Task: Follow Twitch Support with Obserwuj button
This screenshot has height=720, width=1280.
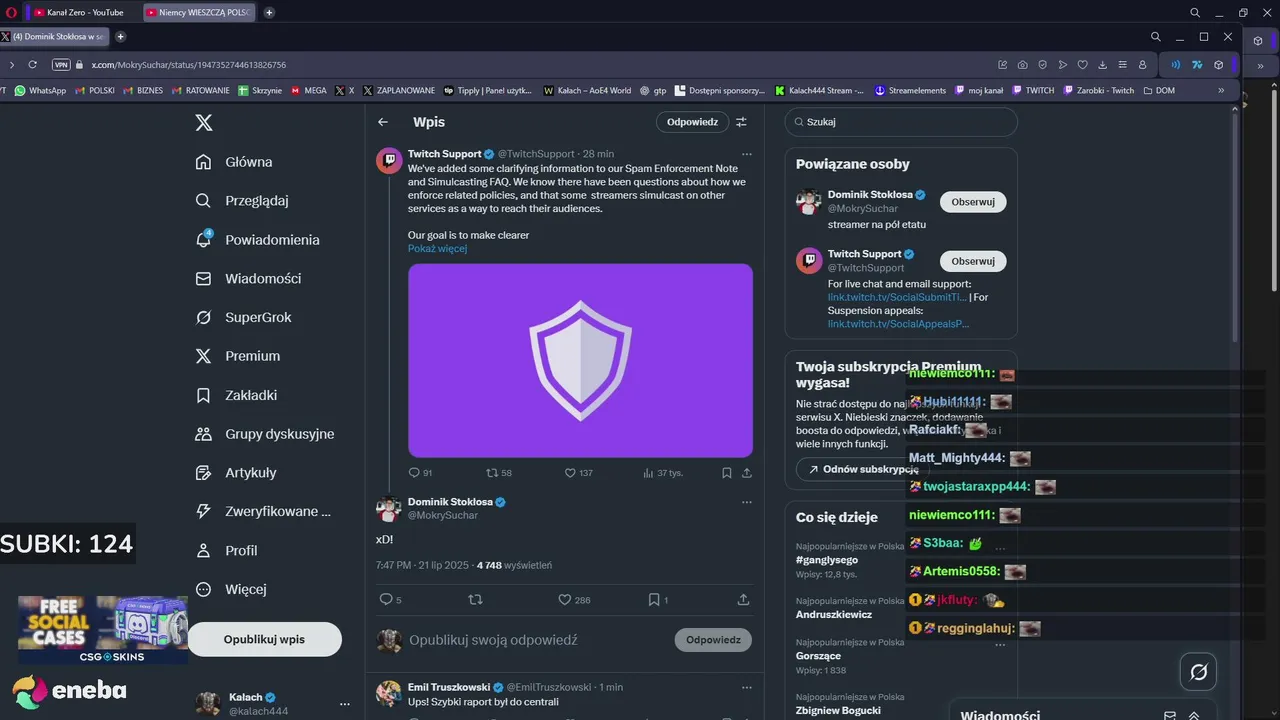Action: click(x=973, y=261)
